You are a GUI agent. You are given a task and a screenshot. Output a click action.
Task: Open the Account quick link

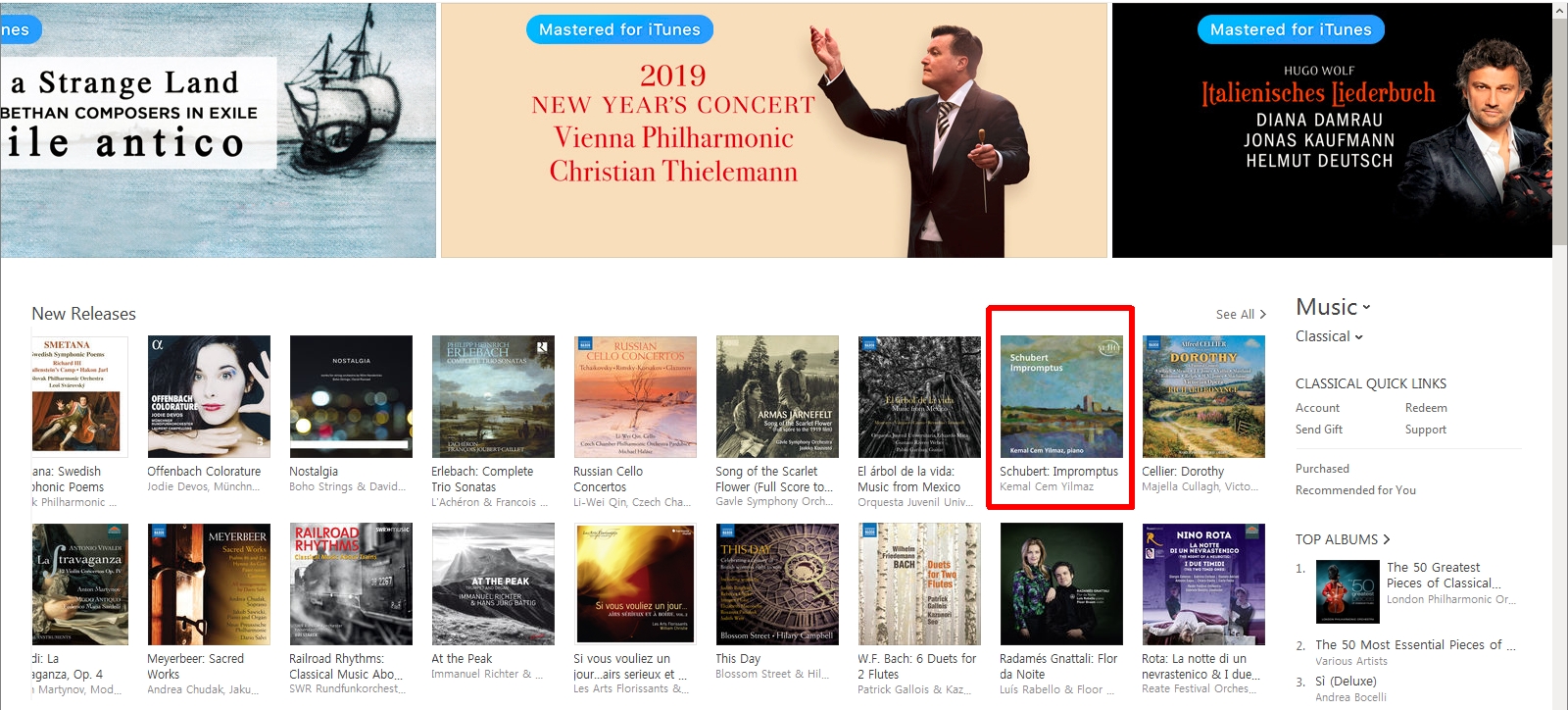click(1317, 408)
